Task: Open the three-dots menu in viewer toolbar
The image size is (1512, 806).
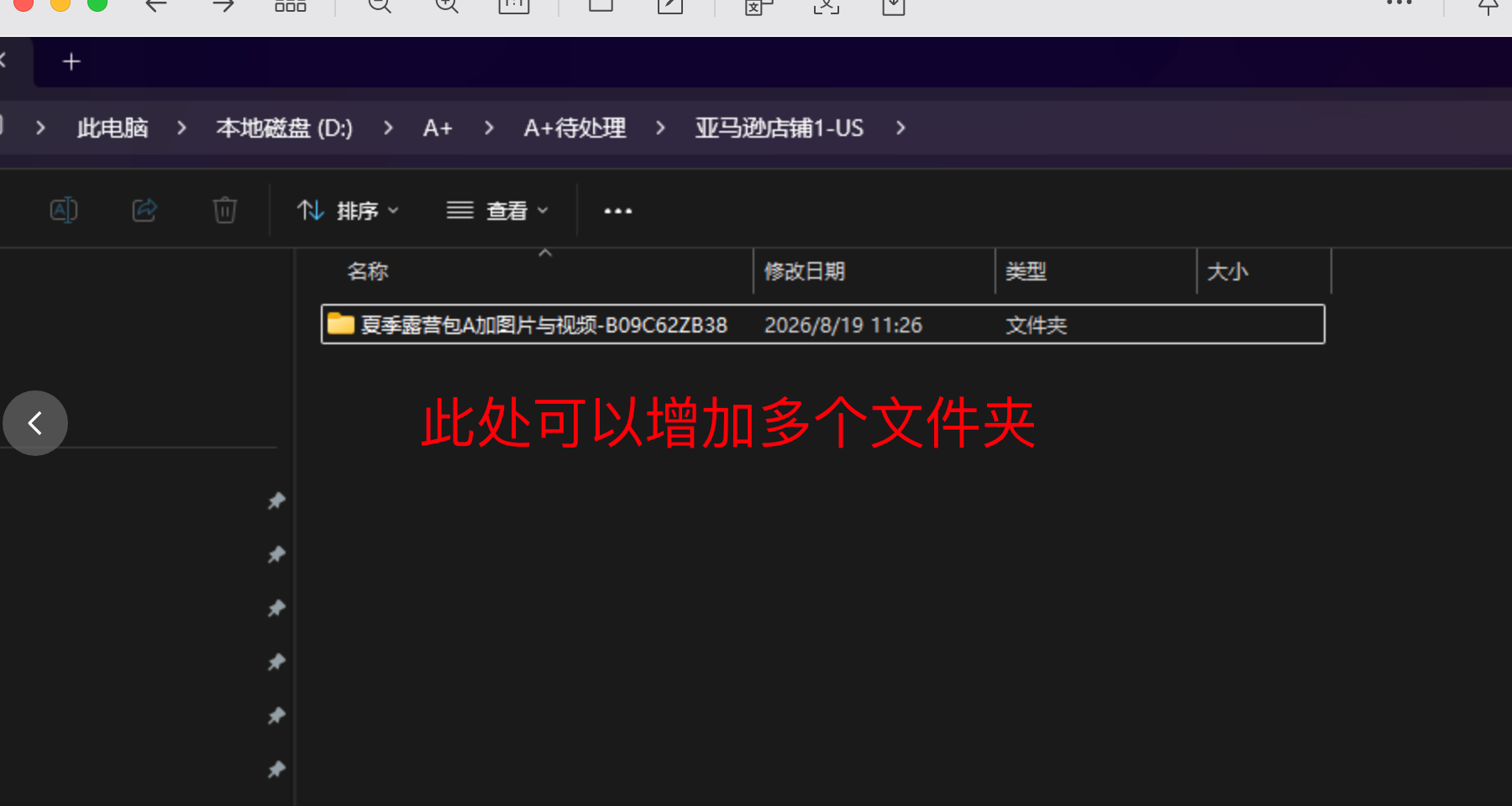Action: (x=1399, y=3)
